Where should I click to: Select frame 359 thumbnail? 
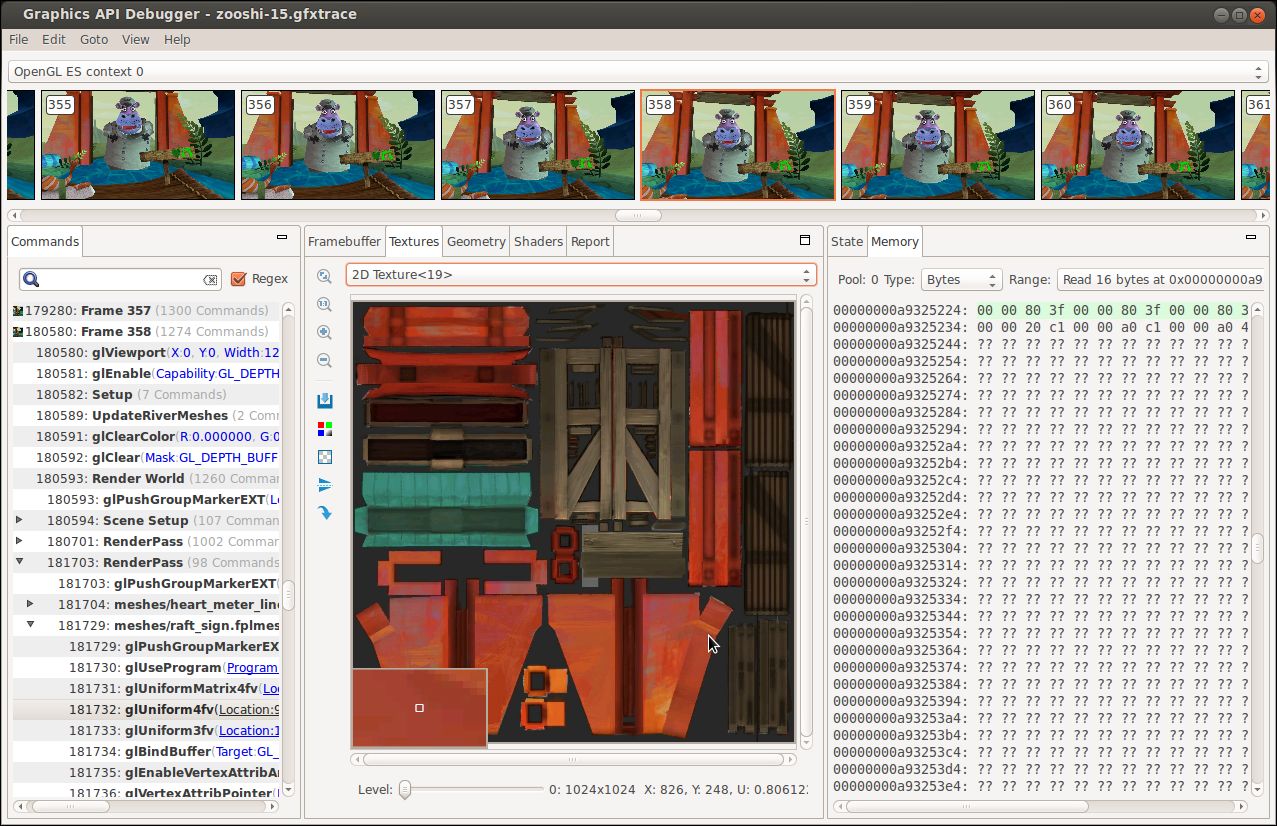(936, 145)
